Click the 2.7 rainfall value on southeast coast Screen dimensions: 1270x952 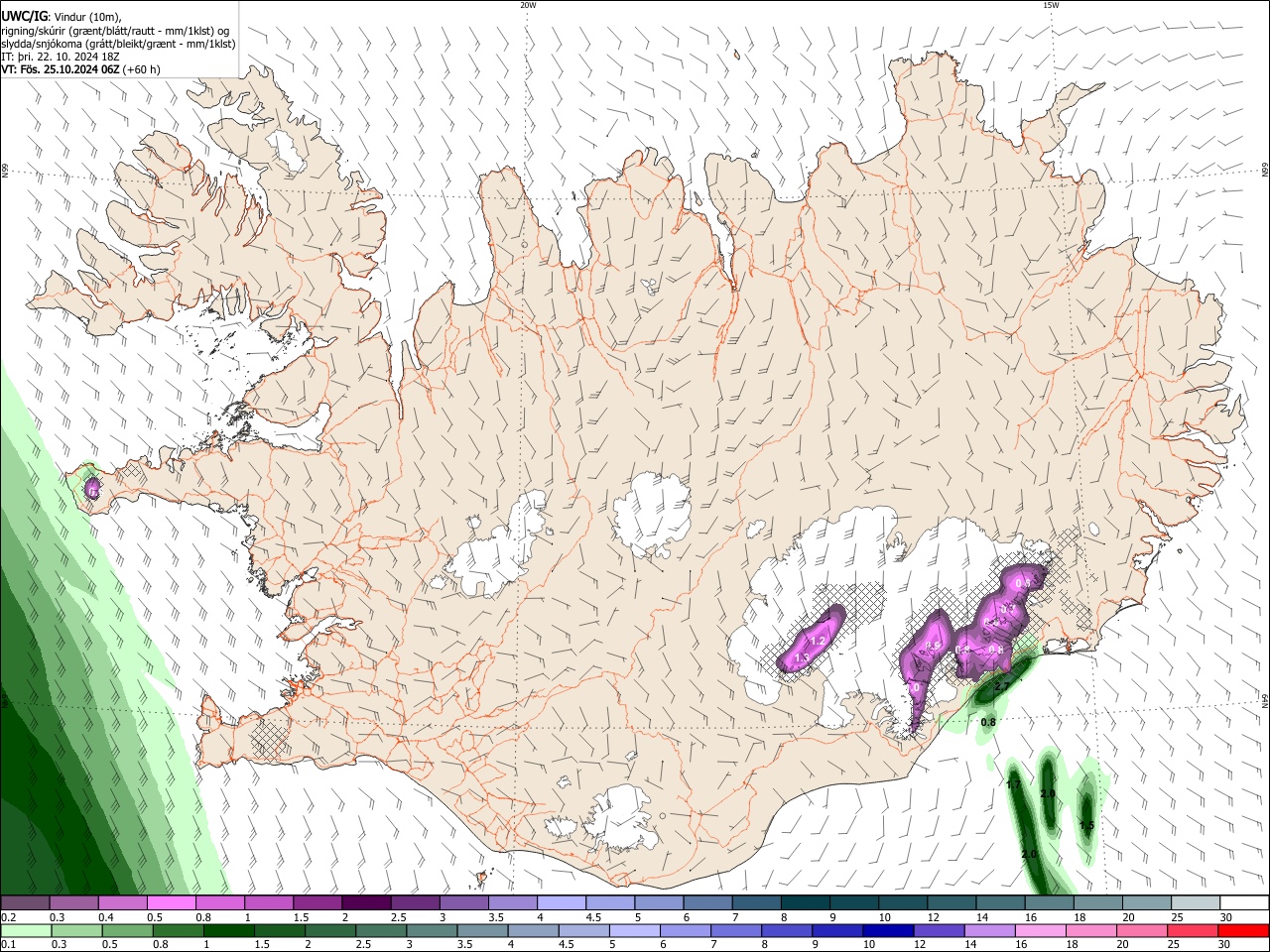(1001, 686)
